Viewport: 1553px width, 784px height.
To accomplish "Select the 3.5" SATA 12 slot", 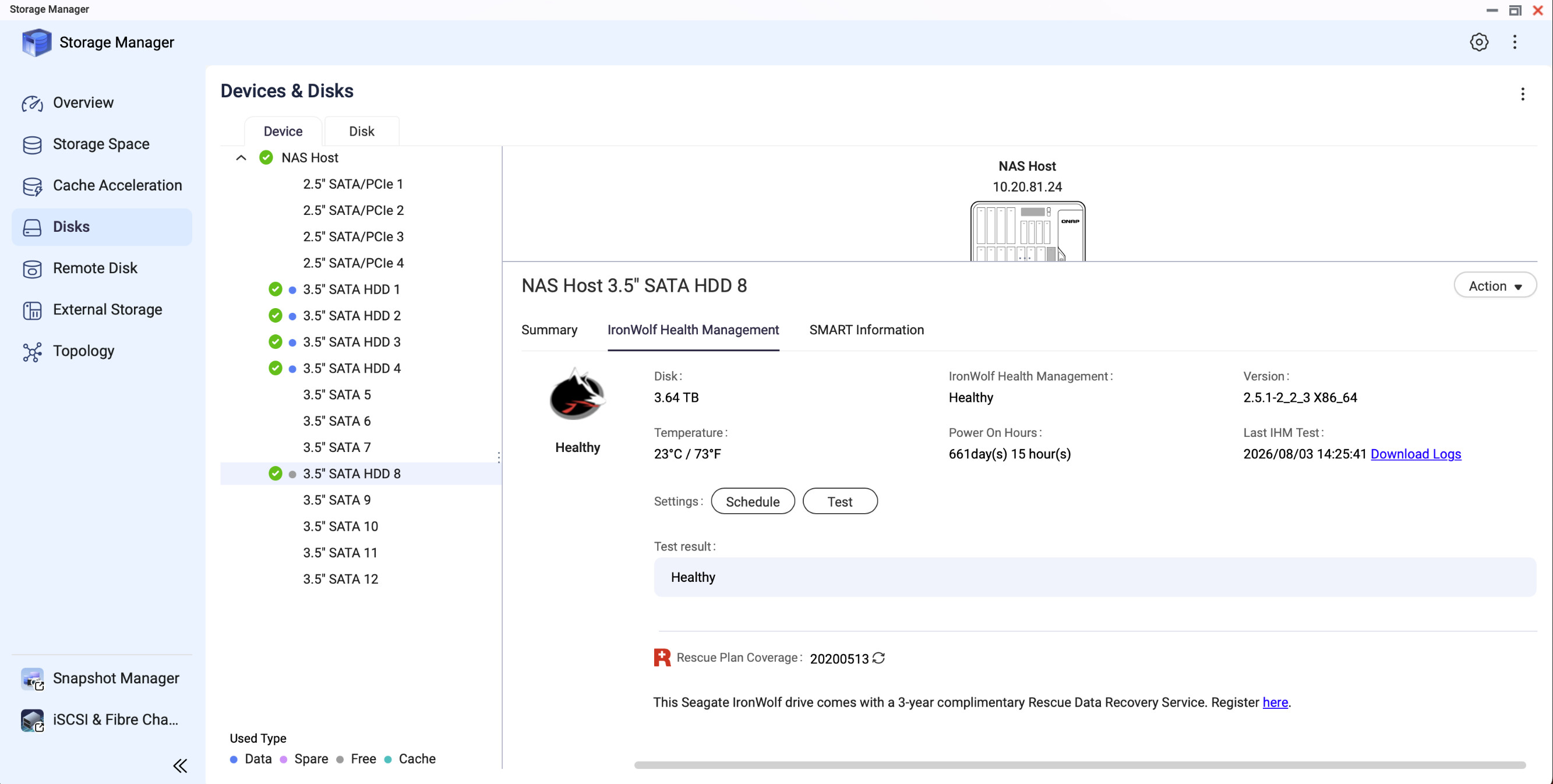I will click(341, 579).
